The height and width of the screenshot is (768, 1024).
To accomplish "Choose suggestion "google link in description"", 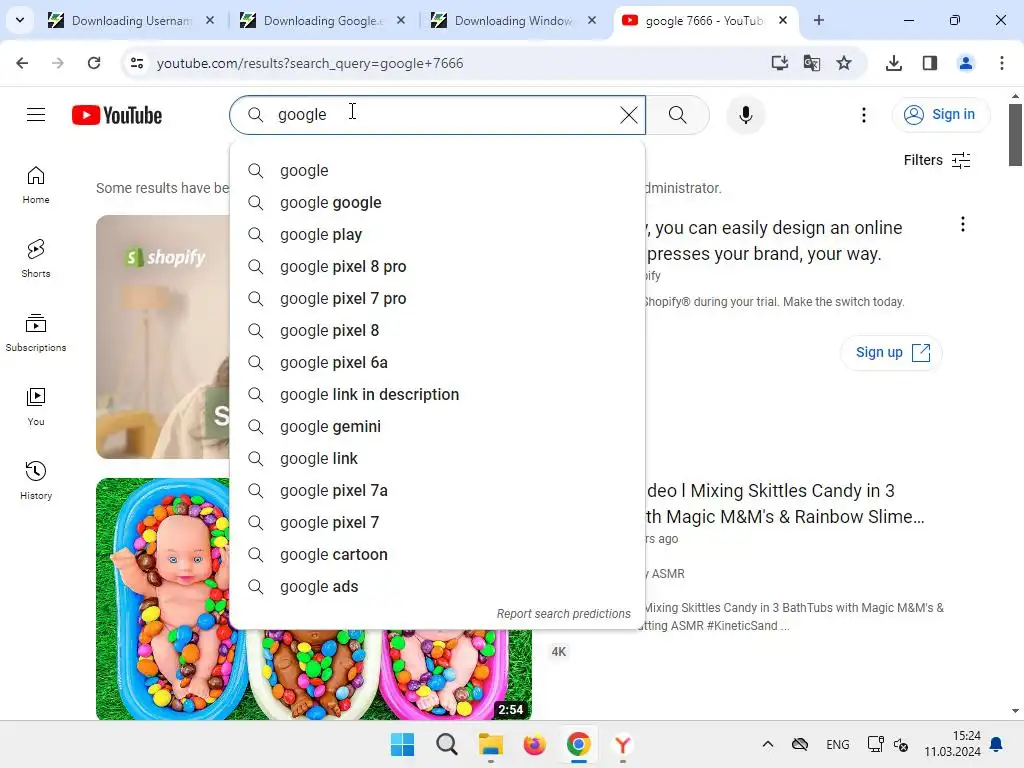I will click(437, 394).
